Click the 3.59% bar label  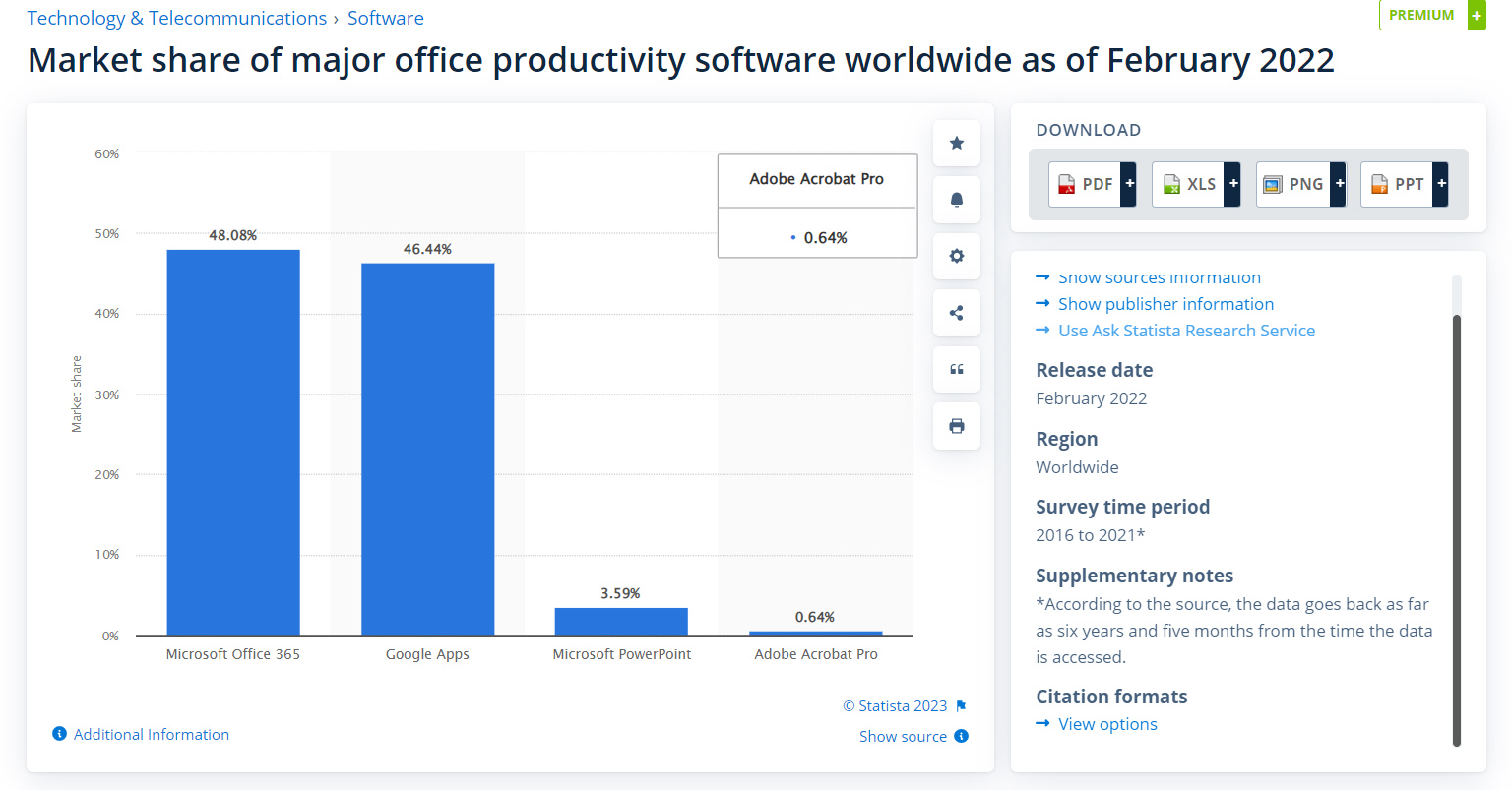tap(620, 593)
